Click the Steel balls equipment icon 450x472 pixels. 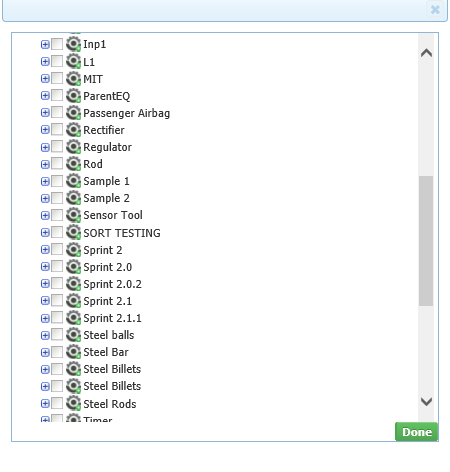[x=73, y=335]
